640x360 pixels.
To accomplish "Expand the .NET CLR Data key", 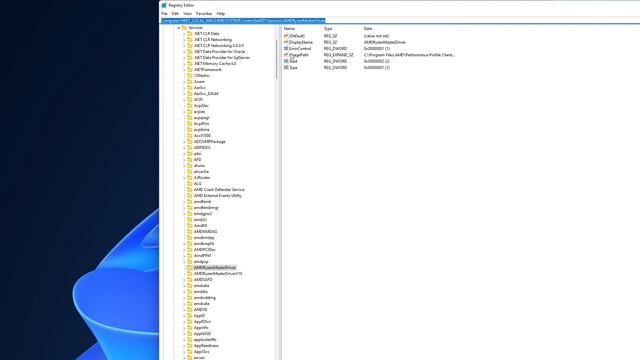I will coord(184,34).
